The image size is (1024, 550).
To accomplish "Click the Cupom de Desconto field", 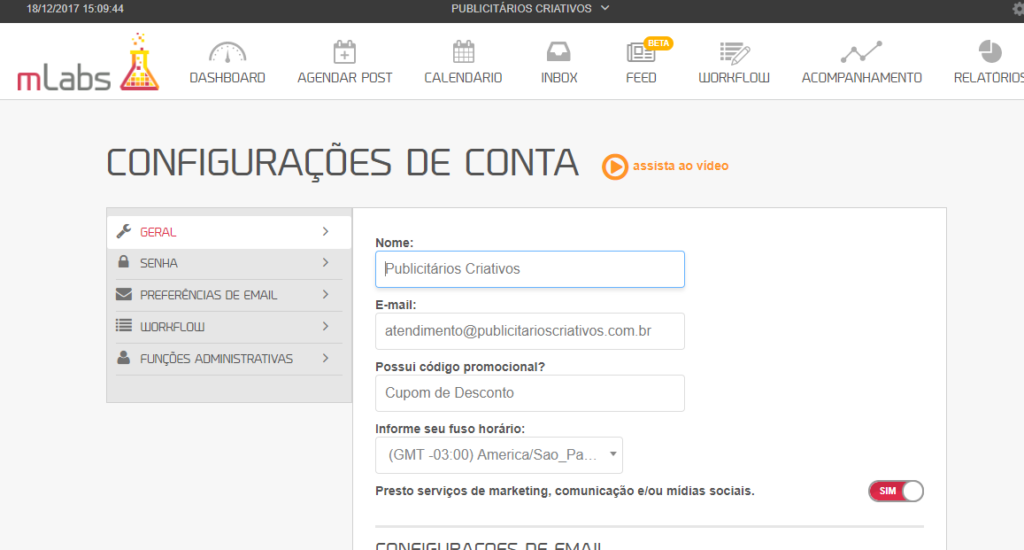I will (x=530, y=393).
